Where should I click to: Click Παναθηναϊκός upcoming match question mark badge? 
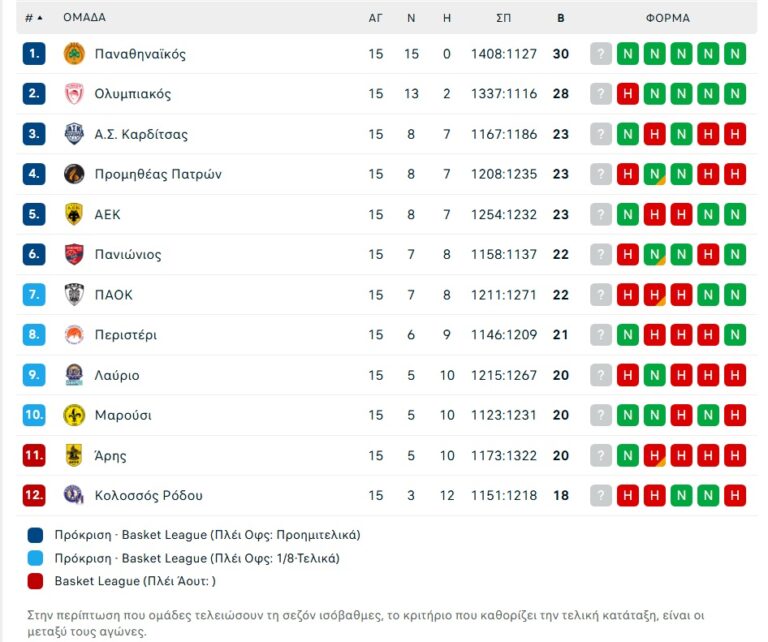(x=600, y=54)
